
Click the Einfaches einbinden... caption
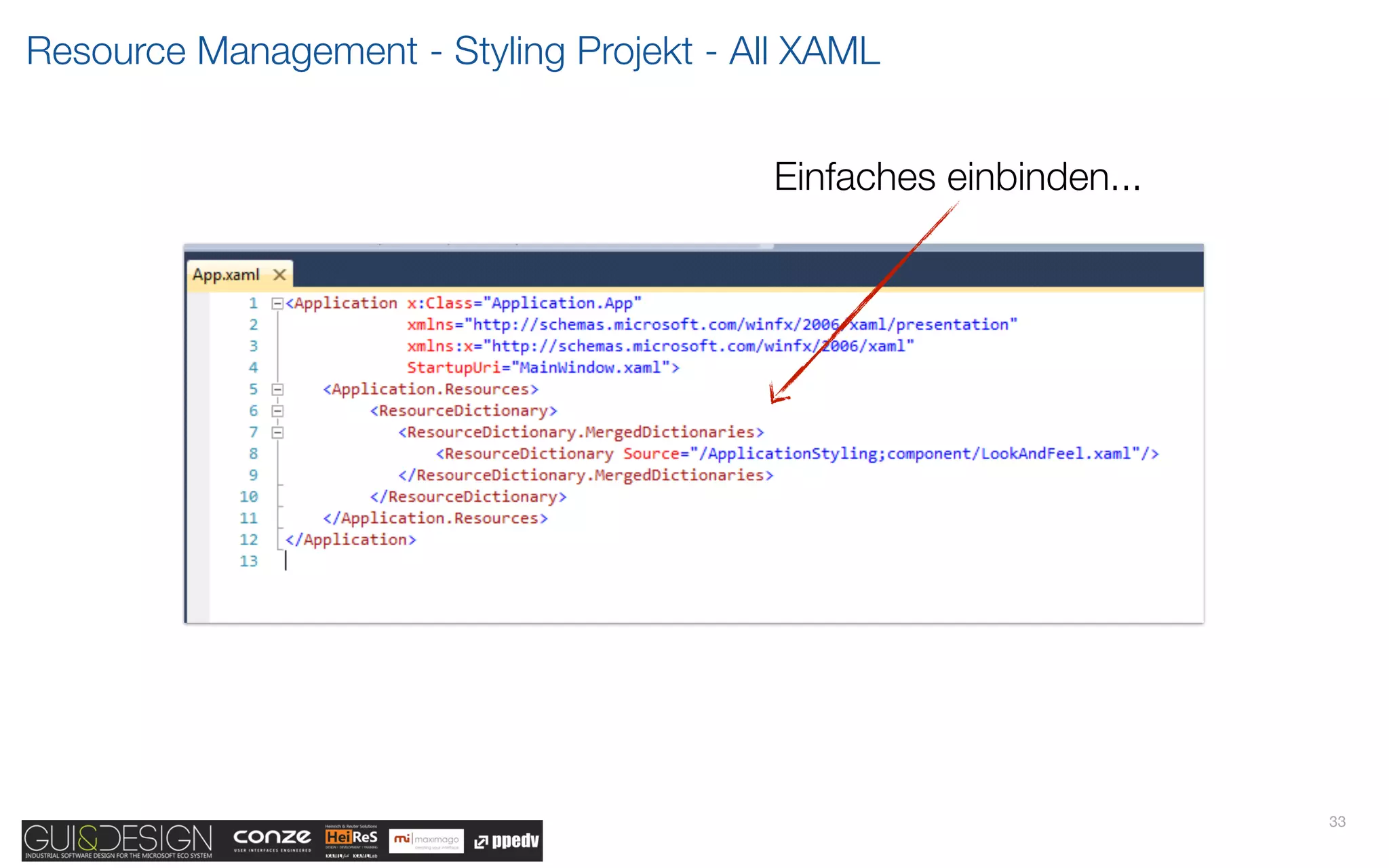point(958,177)
